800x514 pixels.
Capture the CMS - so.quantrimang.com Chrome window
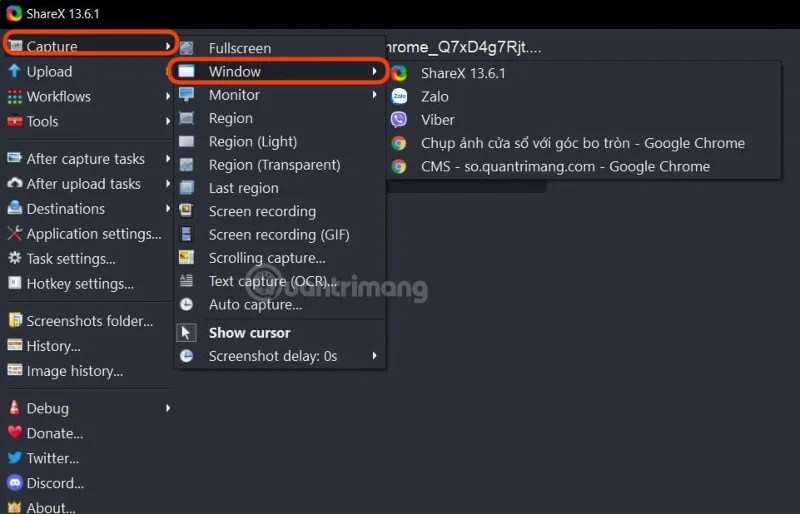pyautogui.click(x=584, y=166)
